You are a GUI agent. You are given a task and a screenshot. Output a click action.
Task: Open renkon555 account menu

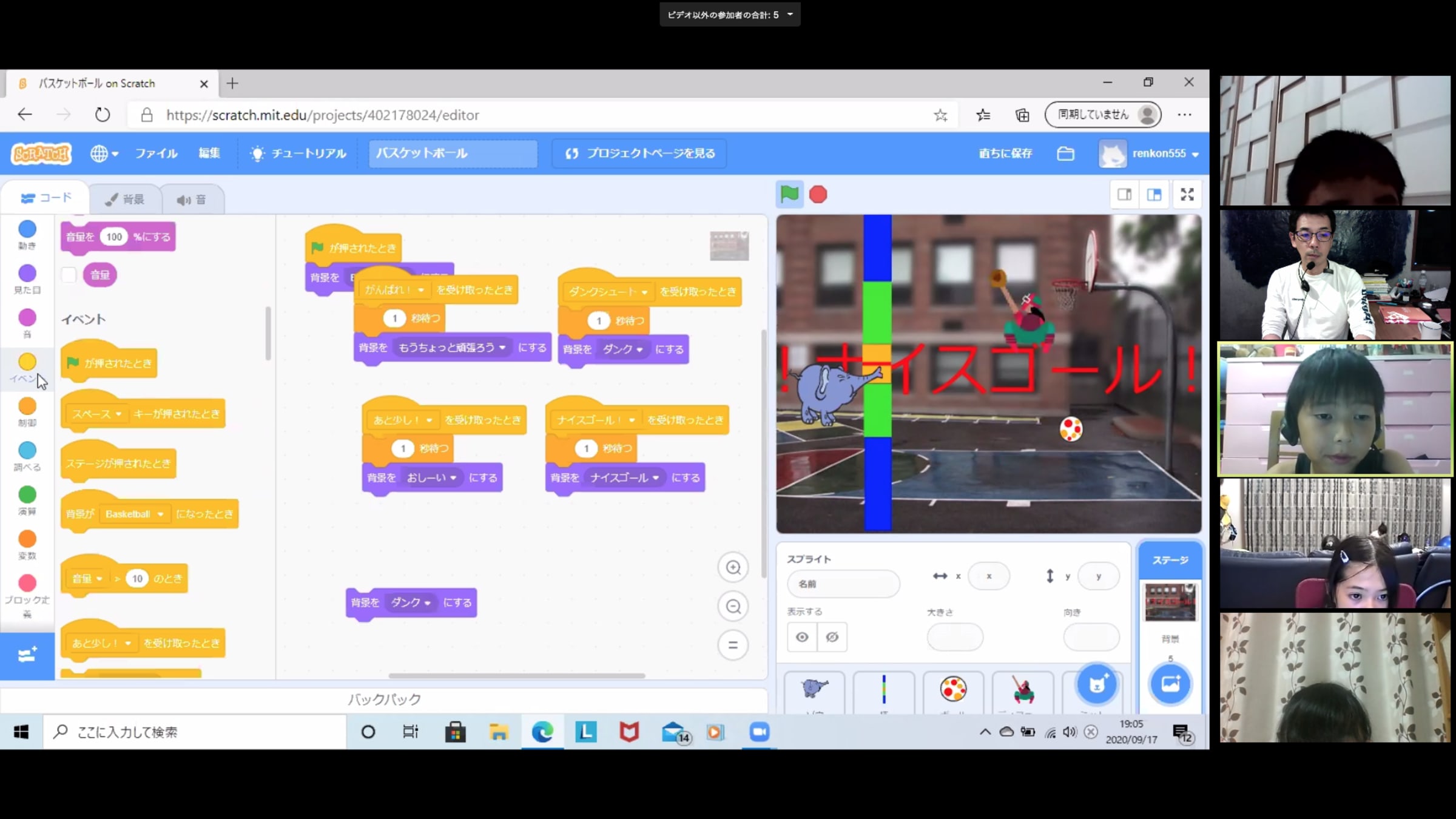click(x=1158, y=153)
